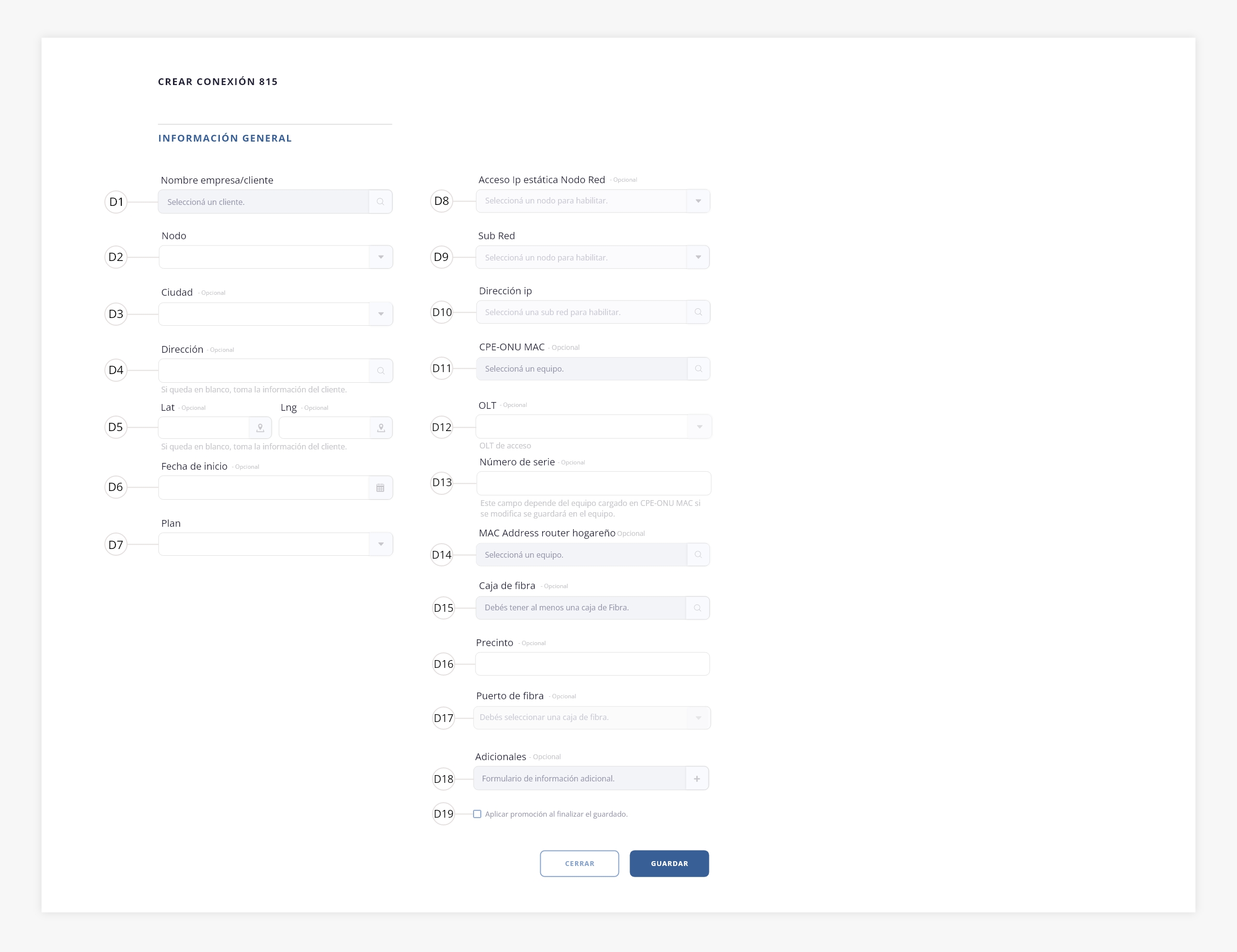The height and width of the screenshot is (952, 1237).
Task: Open calendar icon for Fecha de inicio
Action: click(x=380, y=488)
